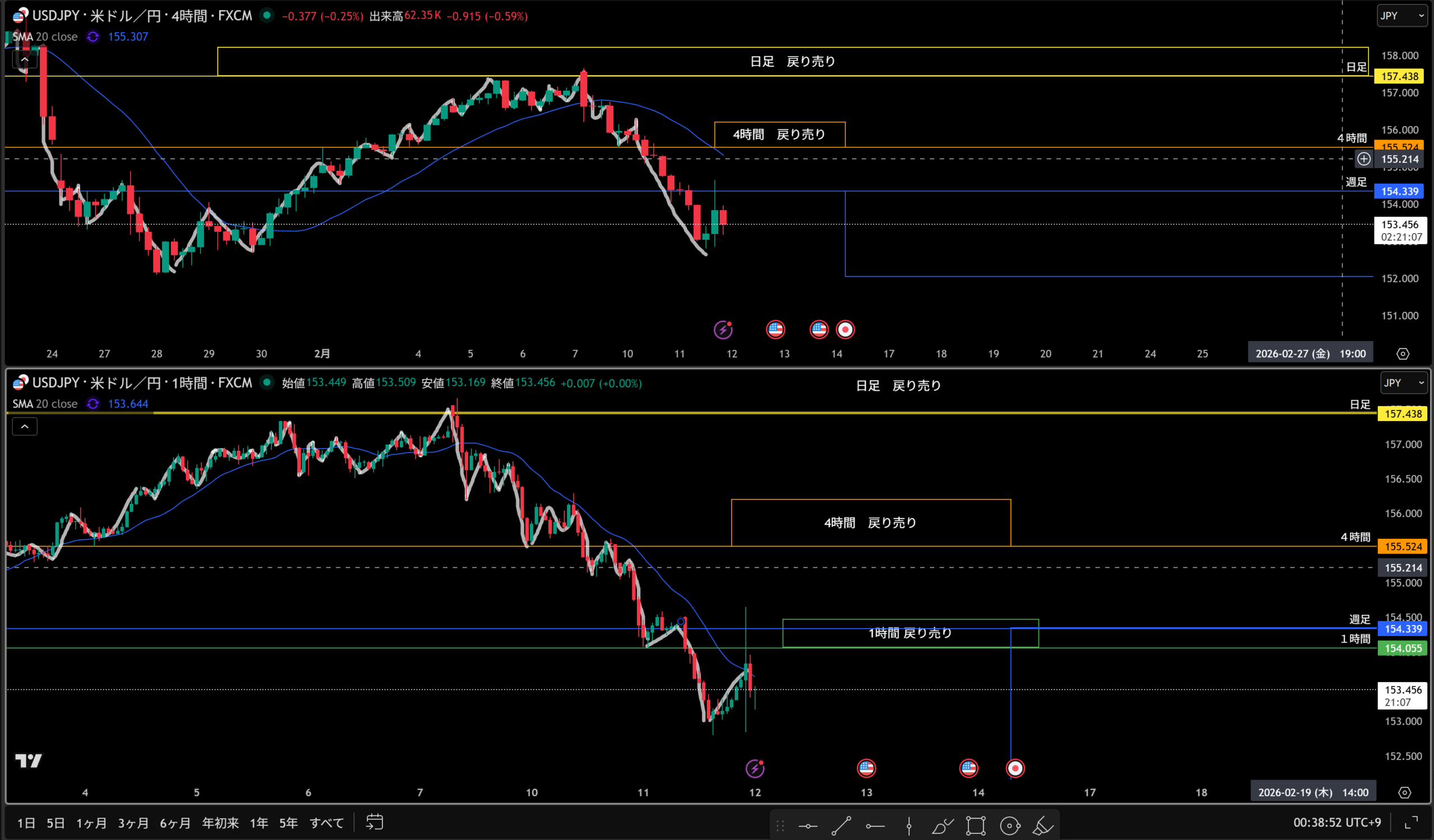Select the horizontal line drawing tool
Image resolution: width=1434 pixels, height=840 pixels.
tap(808, 825)
